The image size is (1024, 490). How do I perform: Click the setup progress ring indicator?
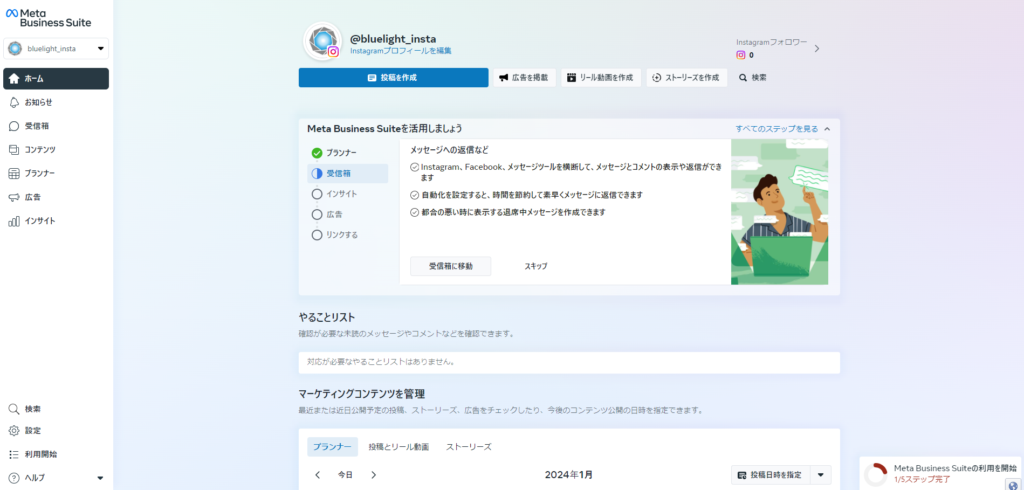click(876, 474)
